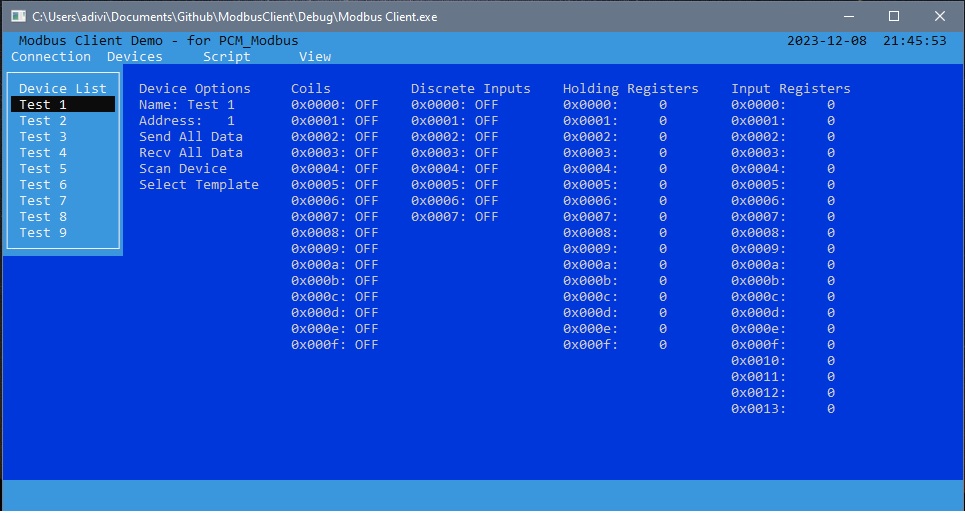The image size is (965, 516).
Task: Open Select Template option
Action: point(199,185)
